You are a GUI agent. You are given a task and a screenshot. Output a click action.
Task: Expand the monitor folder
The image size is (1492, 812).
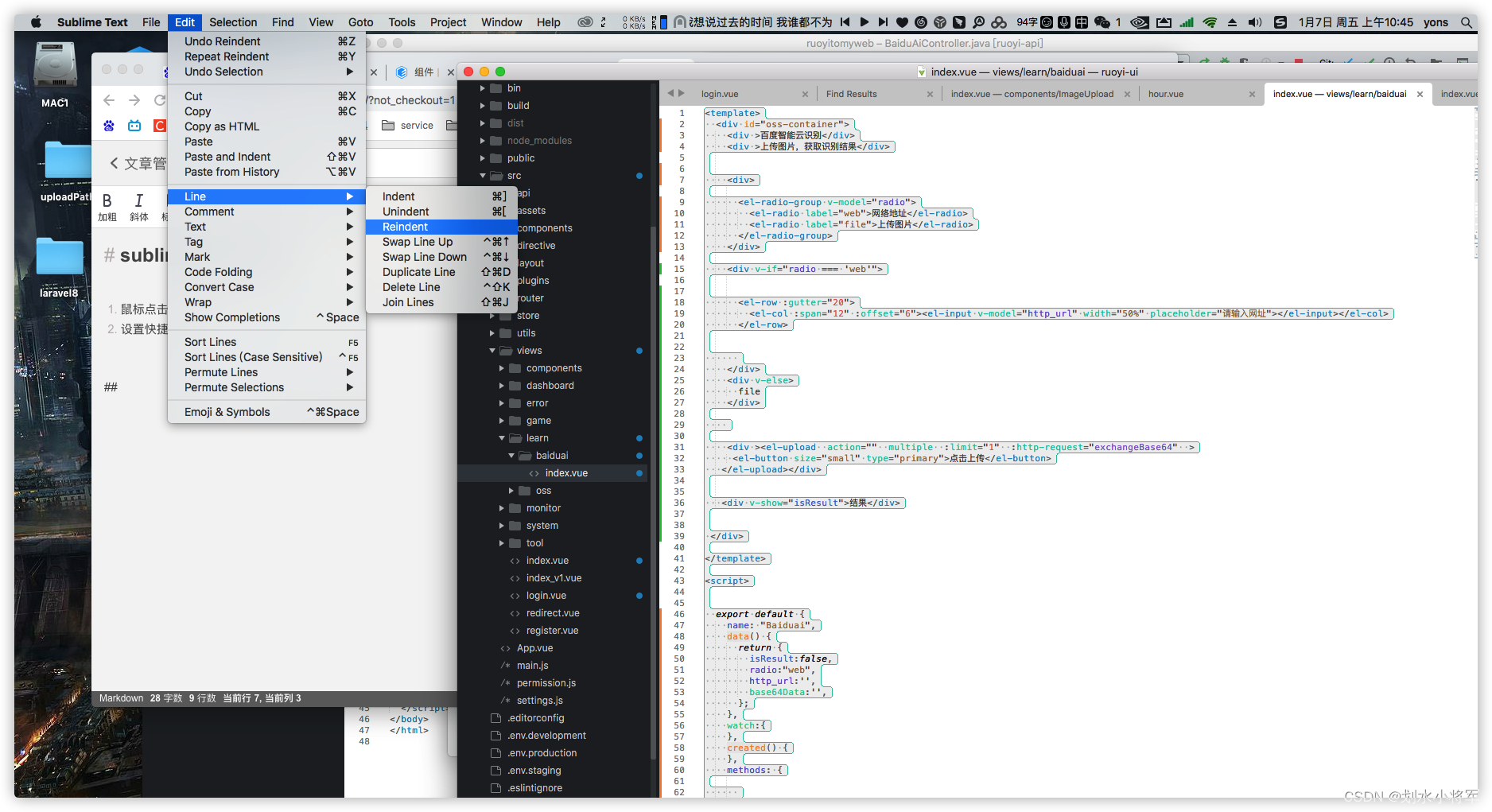(x=501, y=508)
